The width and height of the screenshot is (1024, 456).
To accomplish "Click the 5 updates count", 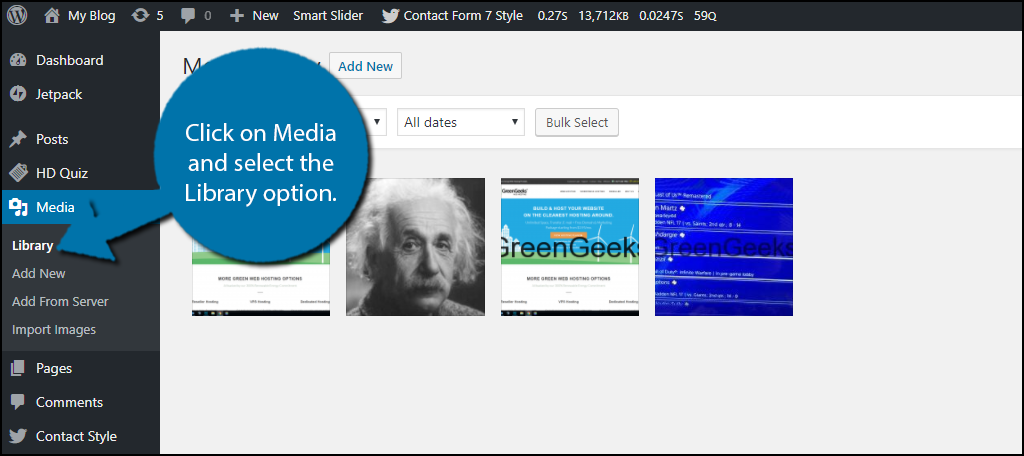I will 160,16.
